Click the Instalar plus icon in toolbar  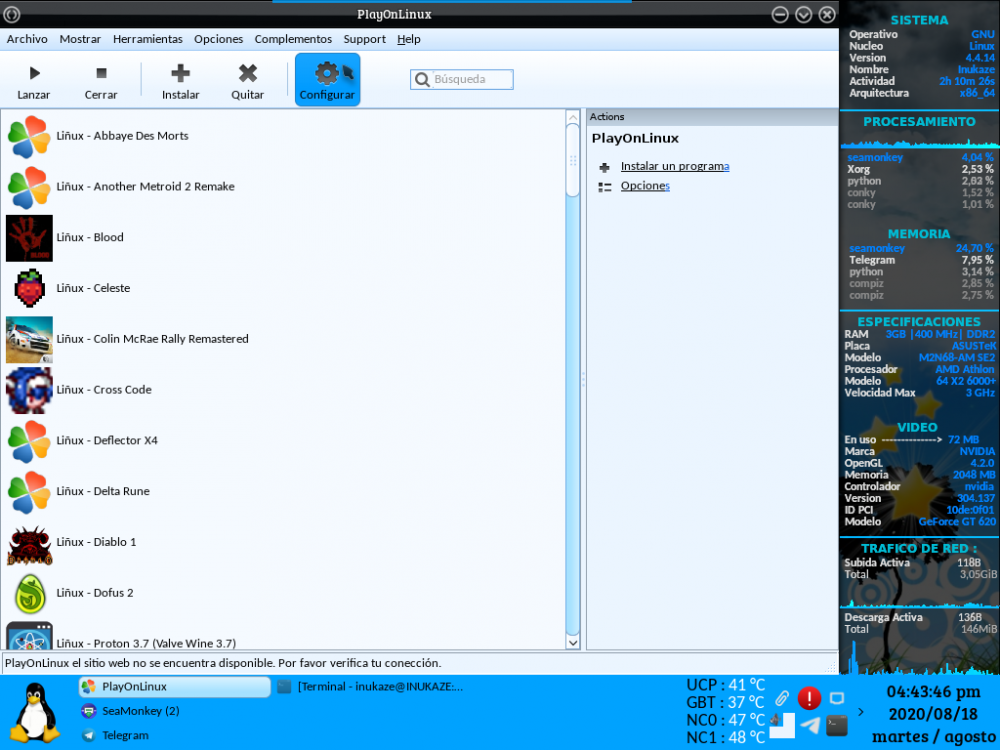[x=180, y=73]
